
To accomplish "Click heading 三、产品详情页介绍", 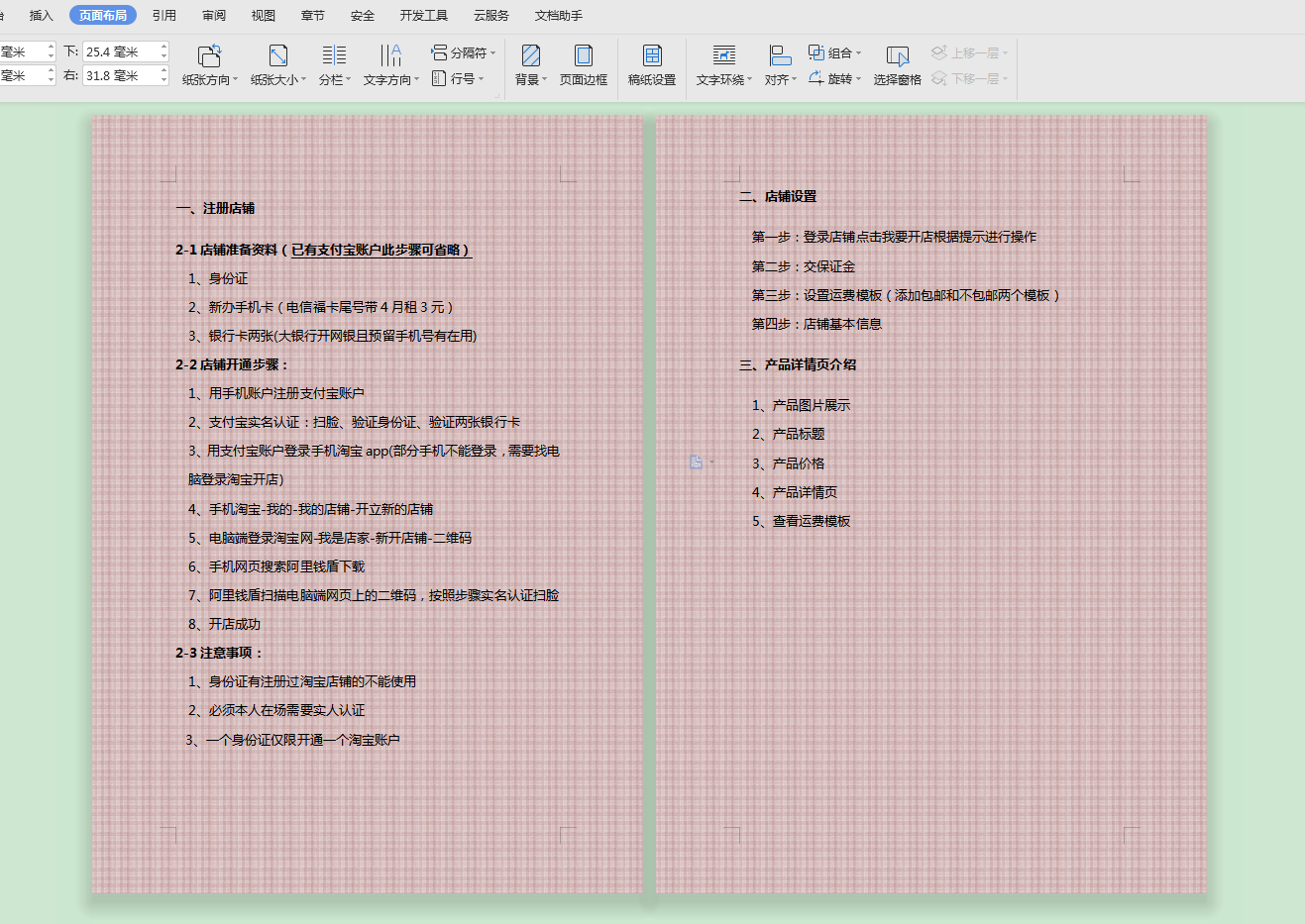I will [x=798, y=364].
